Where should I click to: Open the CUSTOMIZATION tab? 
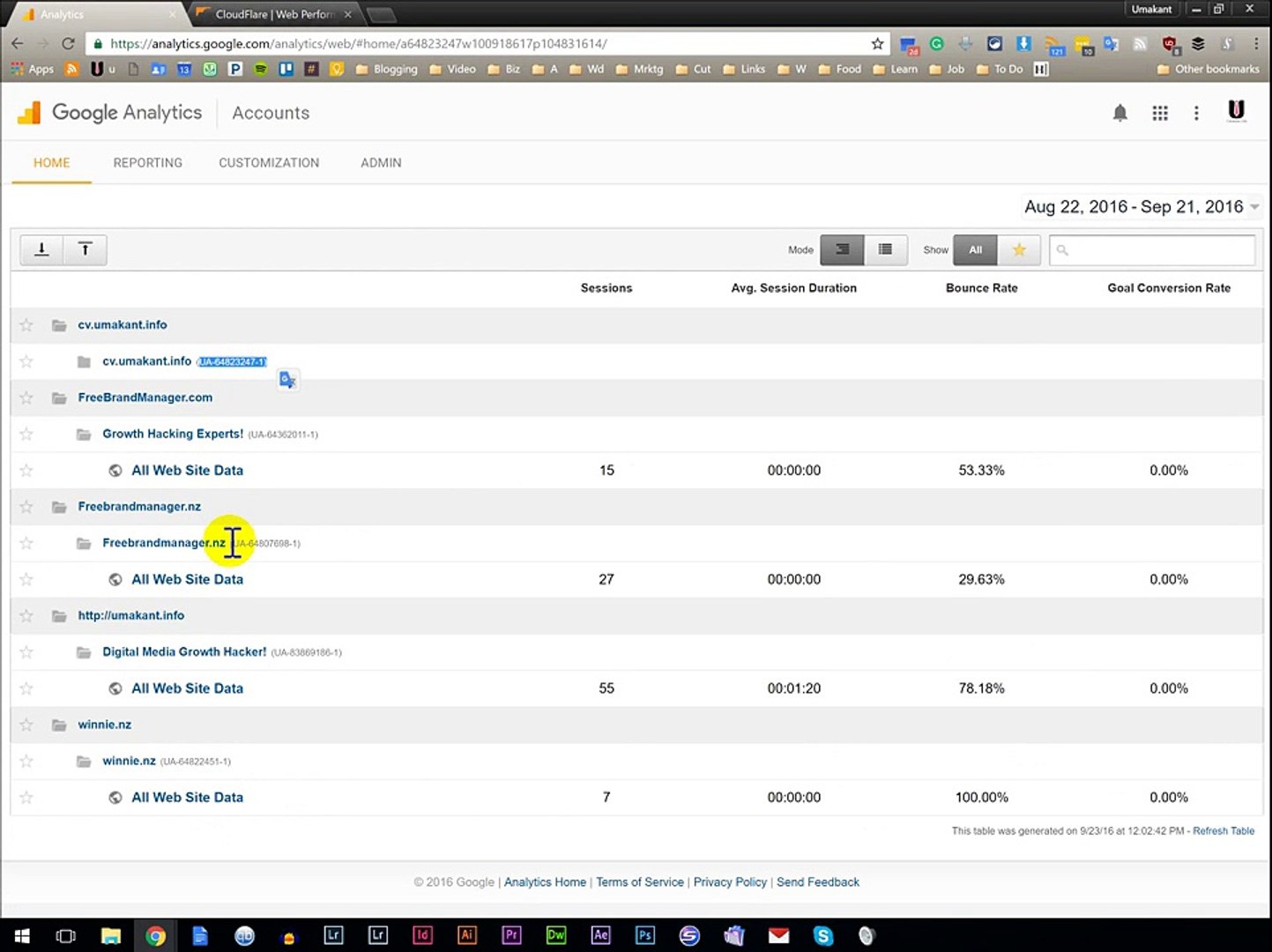coord(269,163)
